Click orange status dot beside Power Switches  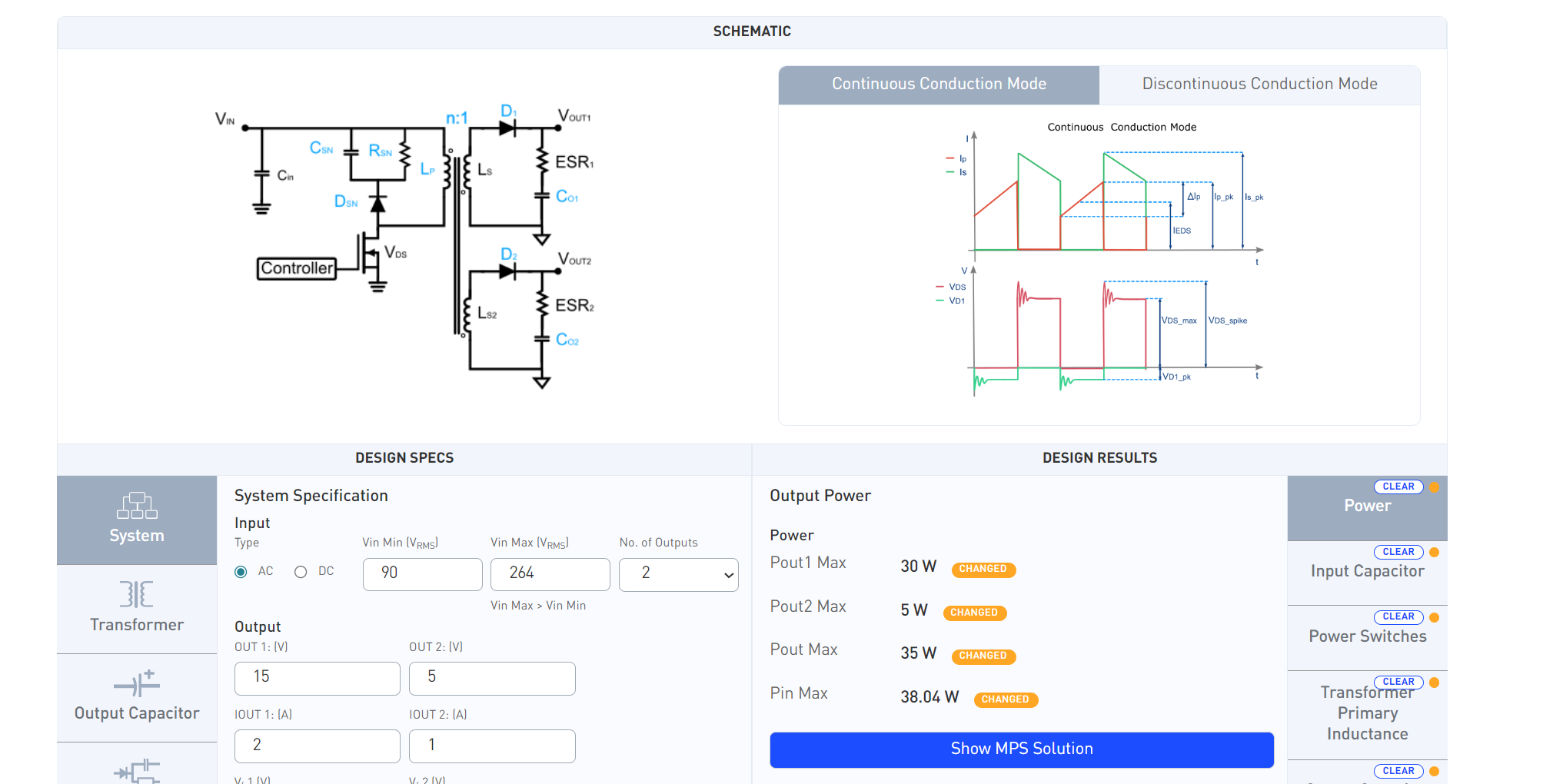(x=1435, y=617)
